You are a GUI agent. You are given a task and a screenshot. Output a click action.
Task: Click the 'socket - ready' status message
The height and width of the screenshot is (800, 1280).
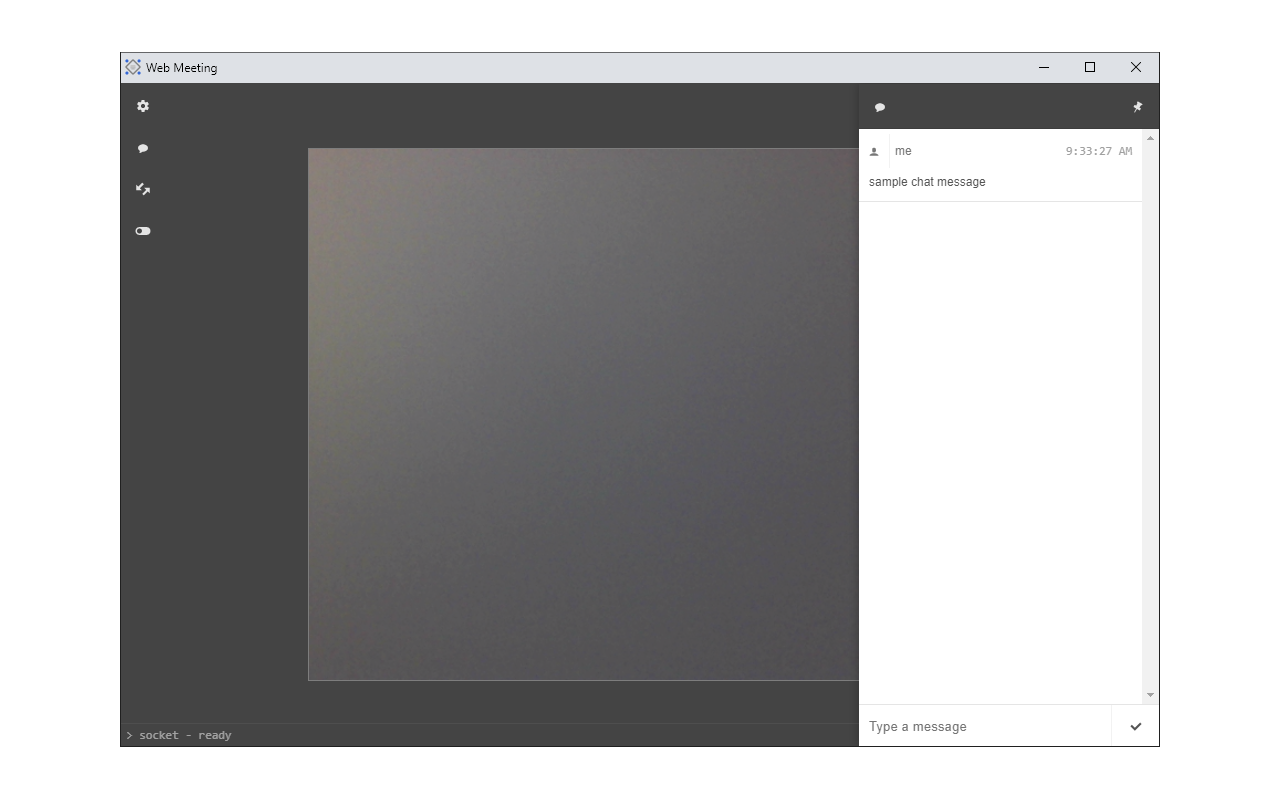tap(182, 735)
